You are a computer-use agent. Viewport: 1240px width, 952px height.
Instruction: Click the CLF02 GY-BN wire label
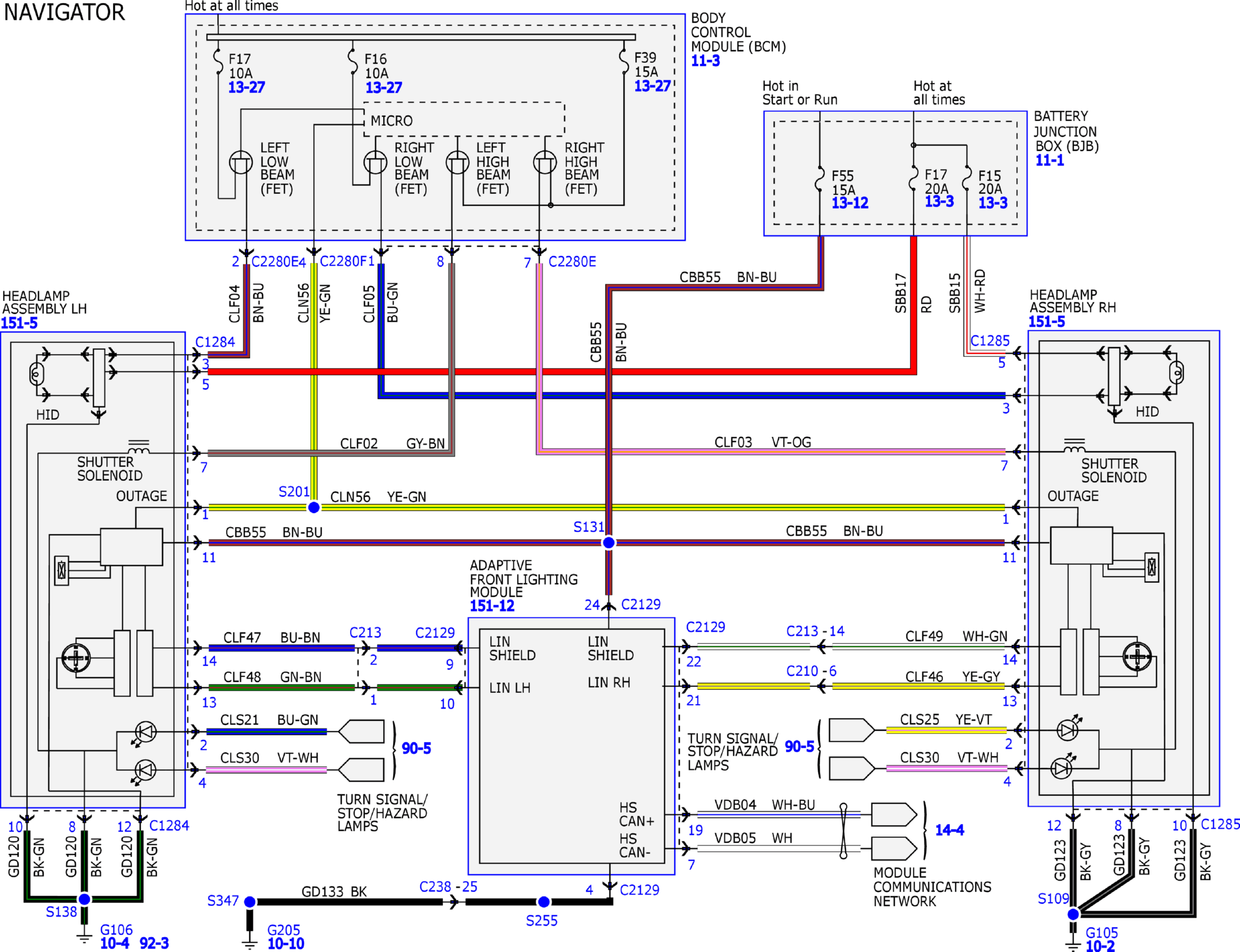[x=392, y=444]
